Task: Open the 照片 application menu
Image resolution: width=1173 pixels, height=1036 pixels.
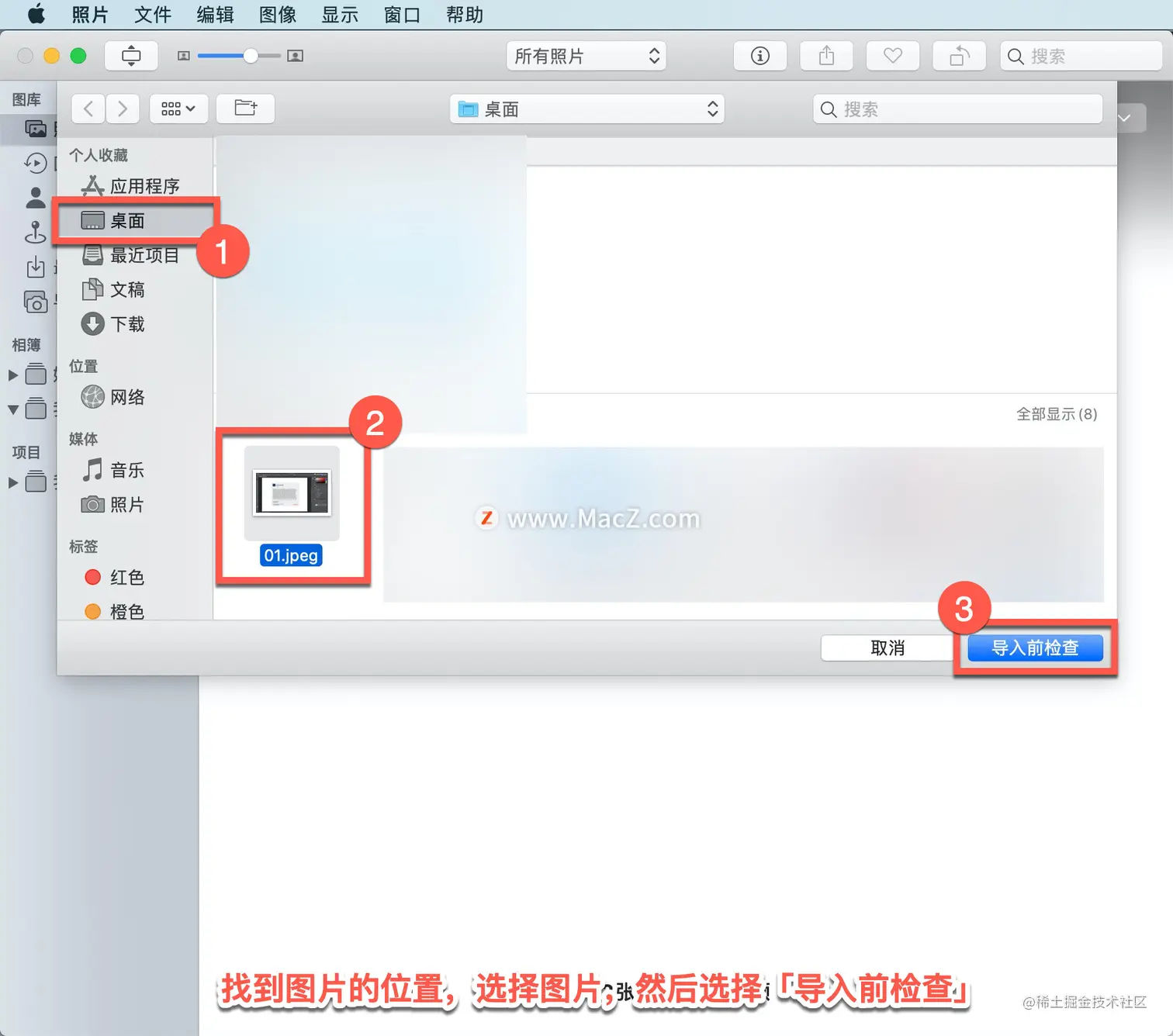Action: 90,15
